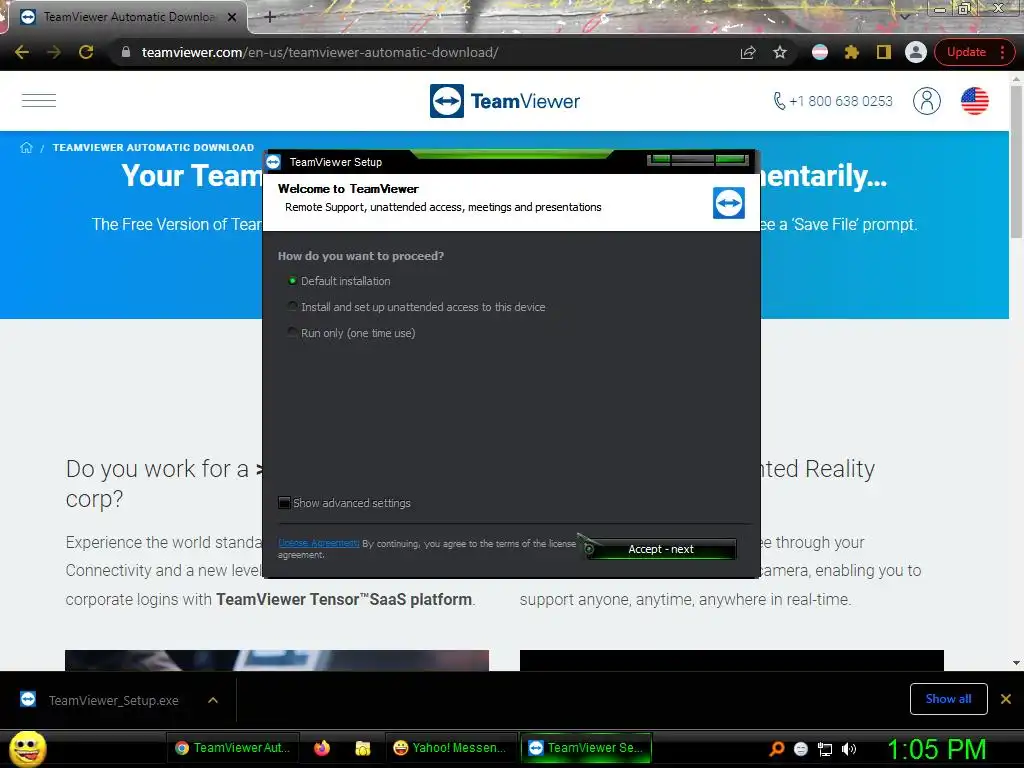The image size is (1024, 768).
Task: Select Install and set up unattended access
Action: coord(417,307)
